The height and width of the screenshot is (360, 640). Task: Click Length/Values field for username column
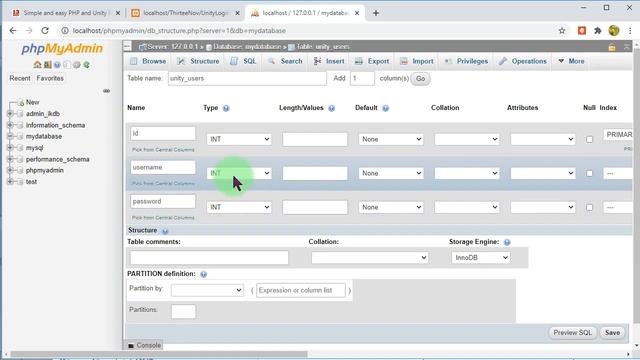315,173
